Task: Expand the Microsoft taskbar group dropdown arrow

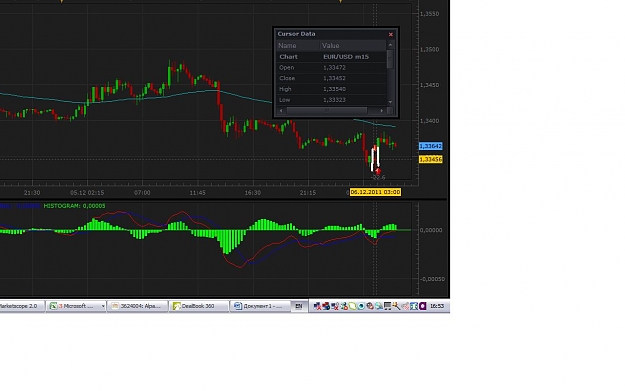Action: (103, 306)
